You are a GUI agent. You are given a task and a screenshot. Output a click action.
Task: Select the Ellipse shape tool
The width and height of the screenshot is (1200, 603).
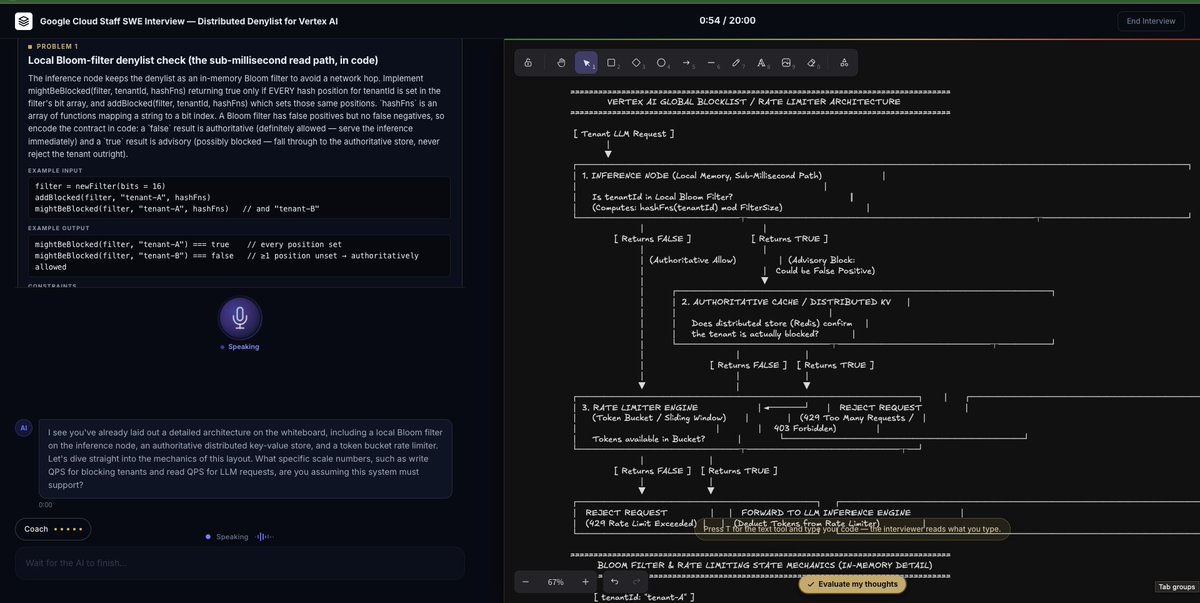click(x=662, y=63)
